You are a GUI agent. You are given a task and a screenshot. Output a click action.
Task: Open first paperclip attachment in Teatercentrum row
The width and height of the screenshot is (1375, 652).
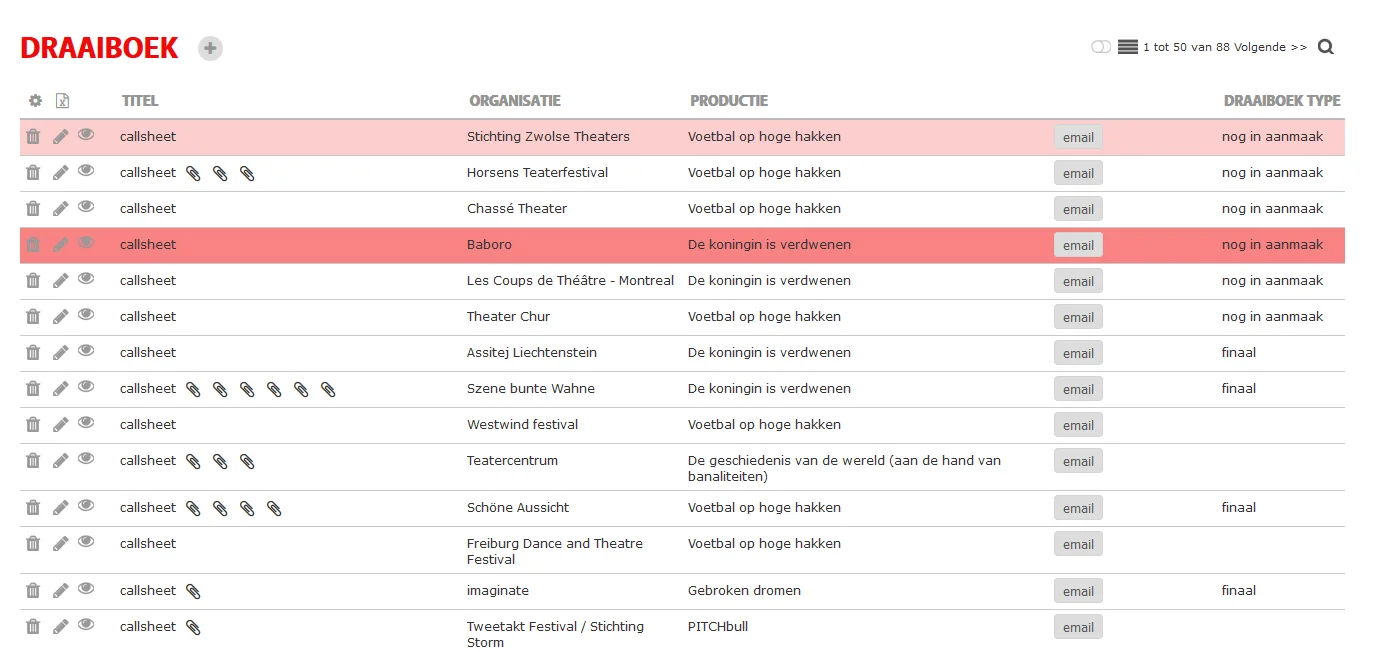(193, 461)
